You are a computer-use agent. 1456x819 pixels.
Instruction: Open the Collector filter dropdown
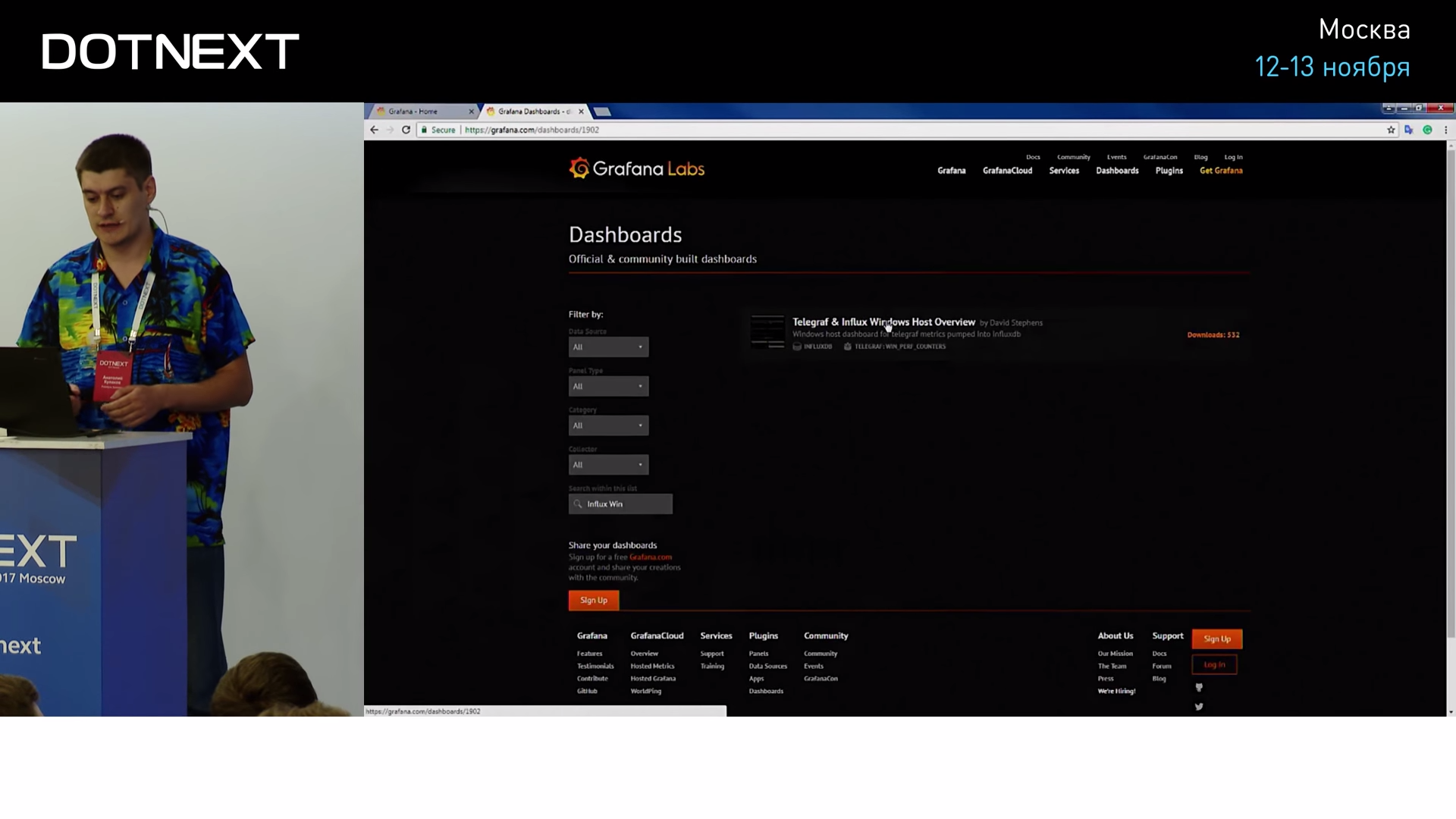pos(608,465)
